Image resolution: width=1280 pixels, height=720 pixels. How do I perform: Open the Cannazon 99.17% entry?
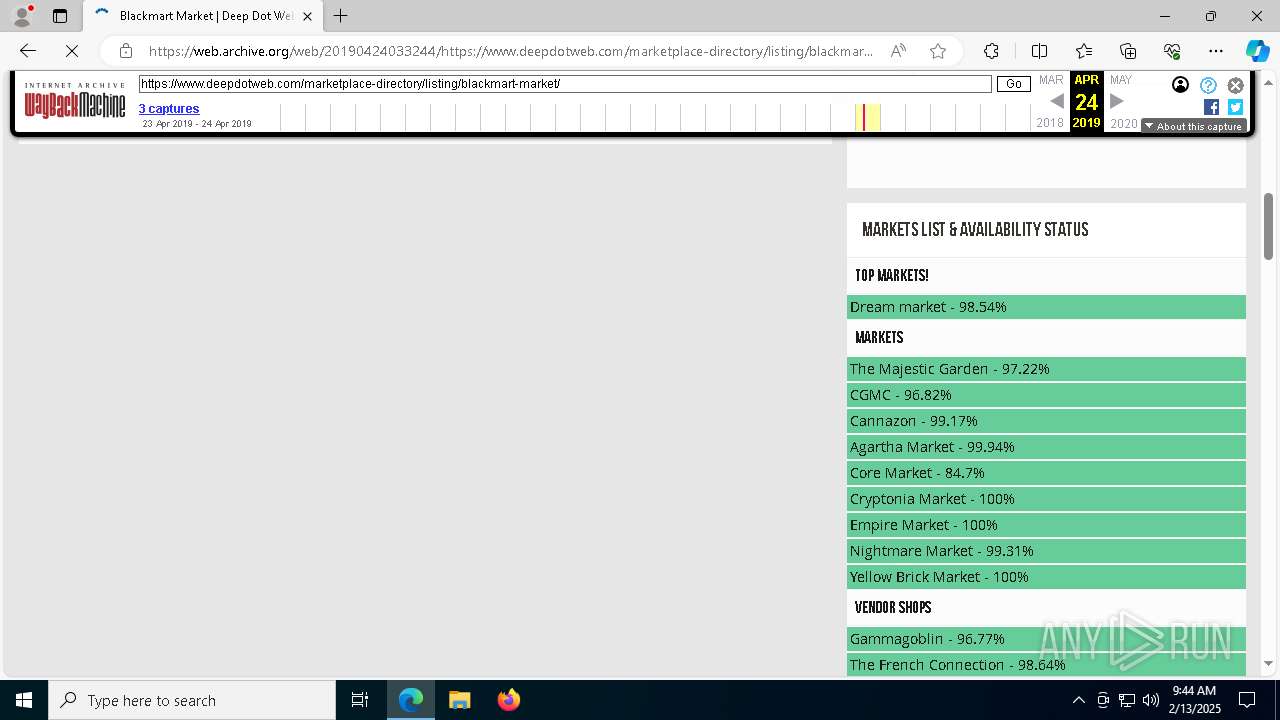click(1046, 421)
